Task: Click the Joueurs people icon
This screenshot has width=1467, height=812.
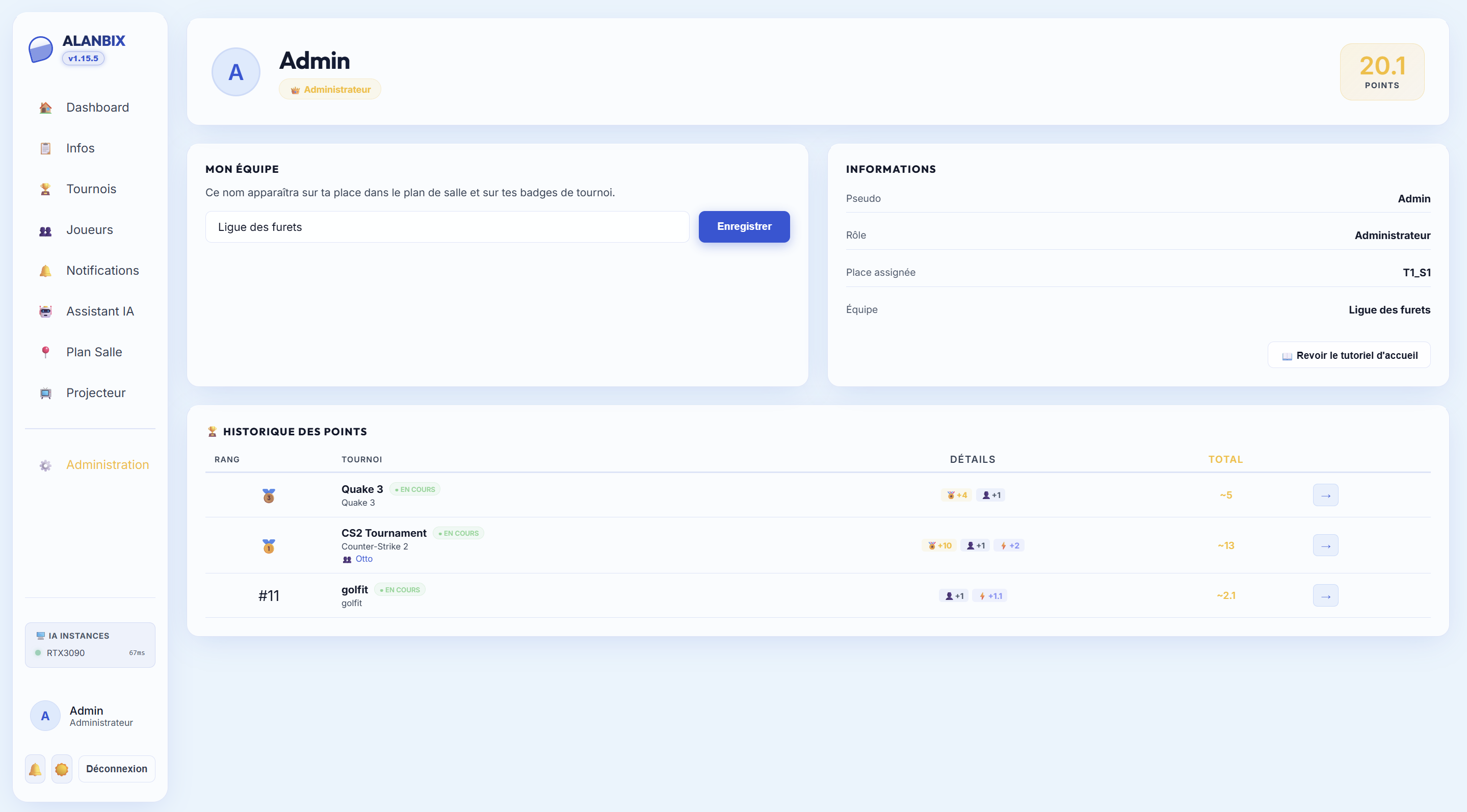Action: pos(45,230)
